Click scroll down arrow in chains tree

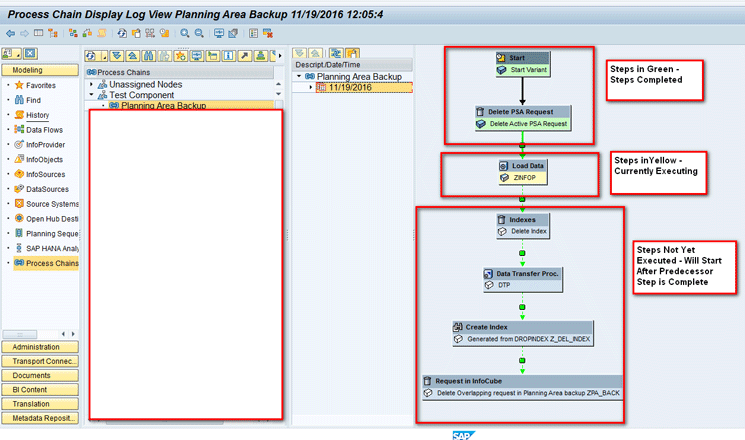(x=278, y=94)
